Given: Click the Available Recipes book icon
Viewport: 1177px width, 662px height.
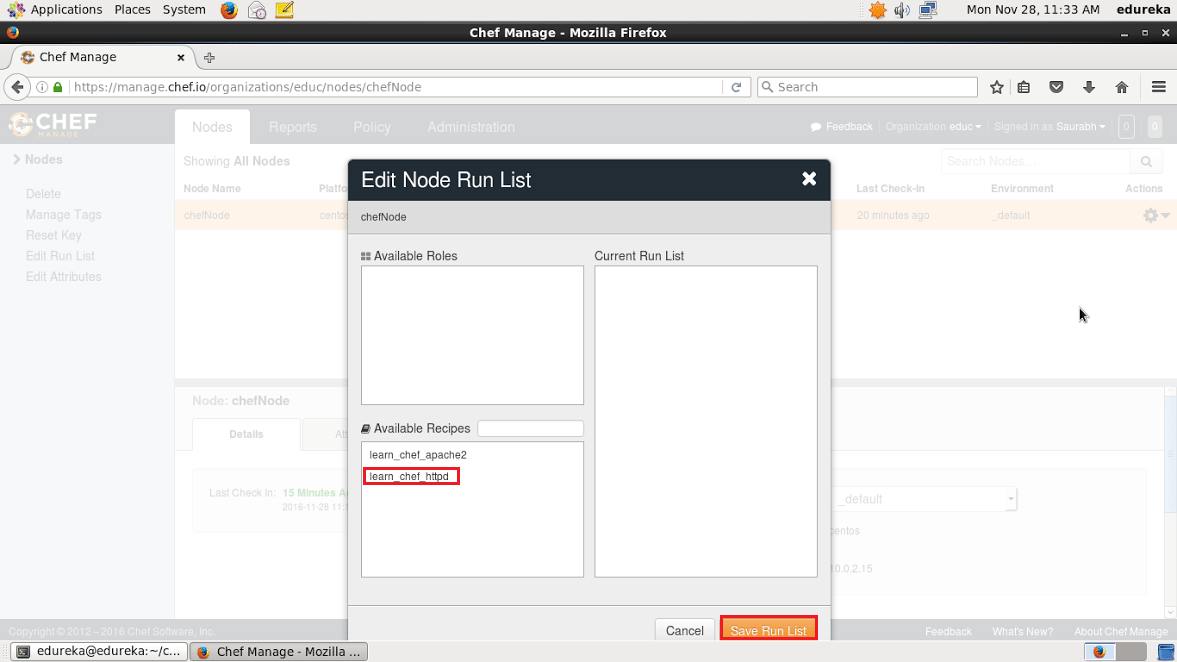Looking at the screenshot, I should 366,429.
